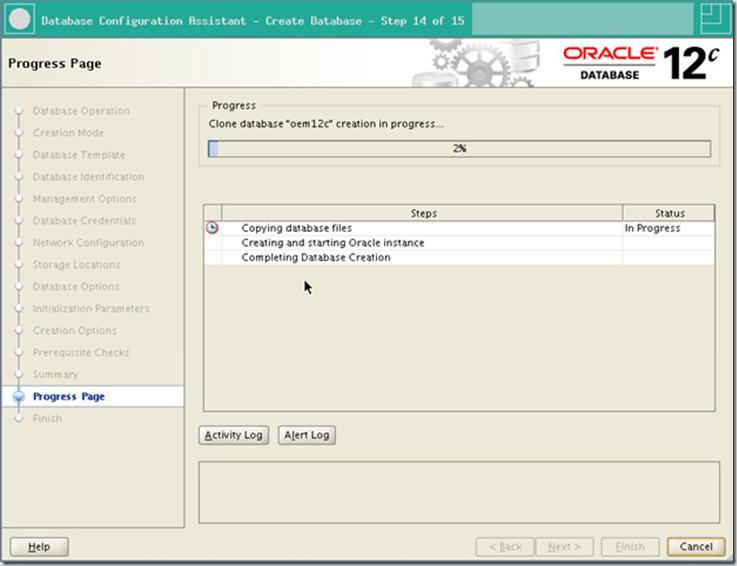Click the Status column header

[x=669, y=213]
